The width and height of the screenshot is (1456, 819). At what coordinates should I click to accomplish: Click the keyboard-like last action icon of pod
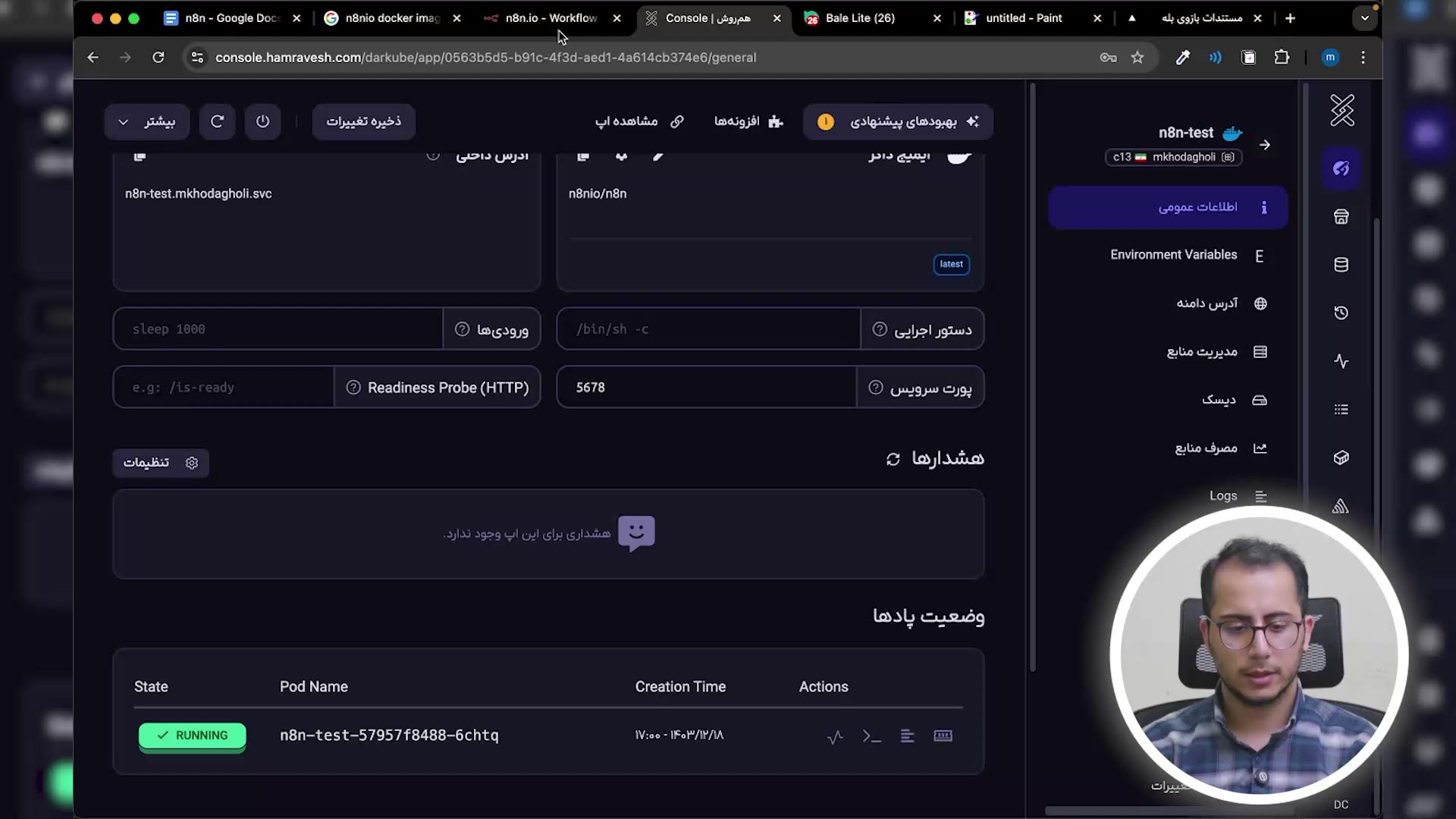943,736
